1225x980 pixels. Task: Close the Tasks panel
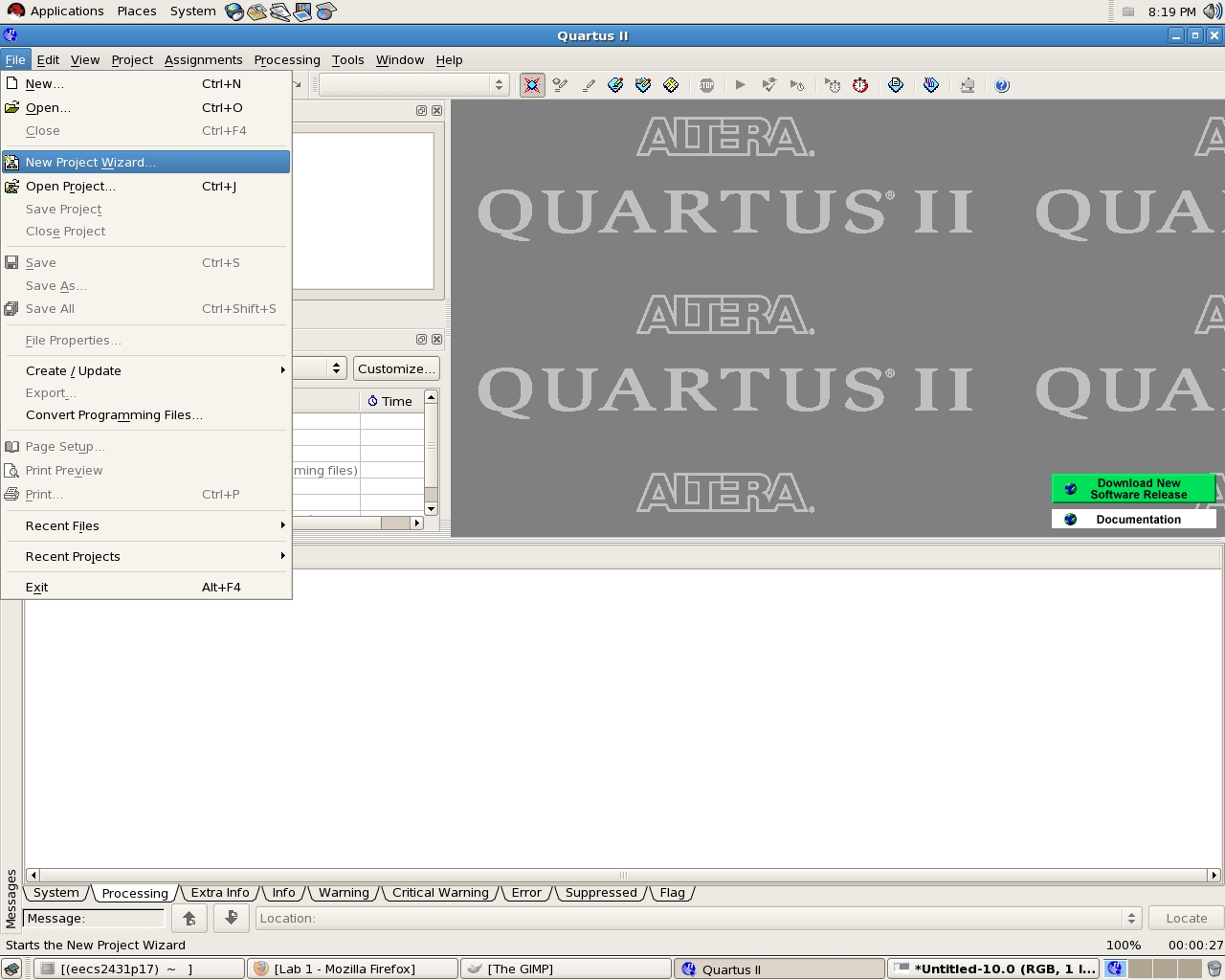(436, 339)
